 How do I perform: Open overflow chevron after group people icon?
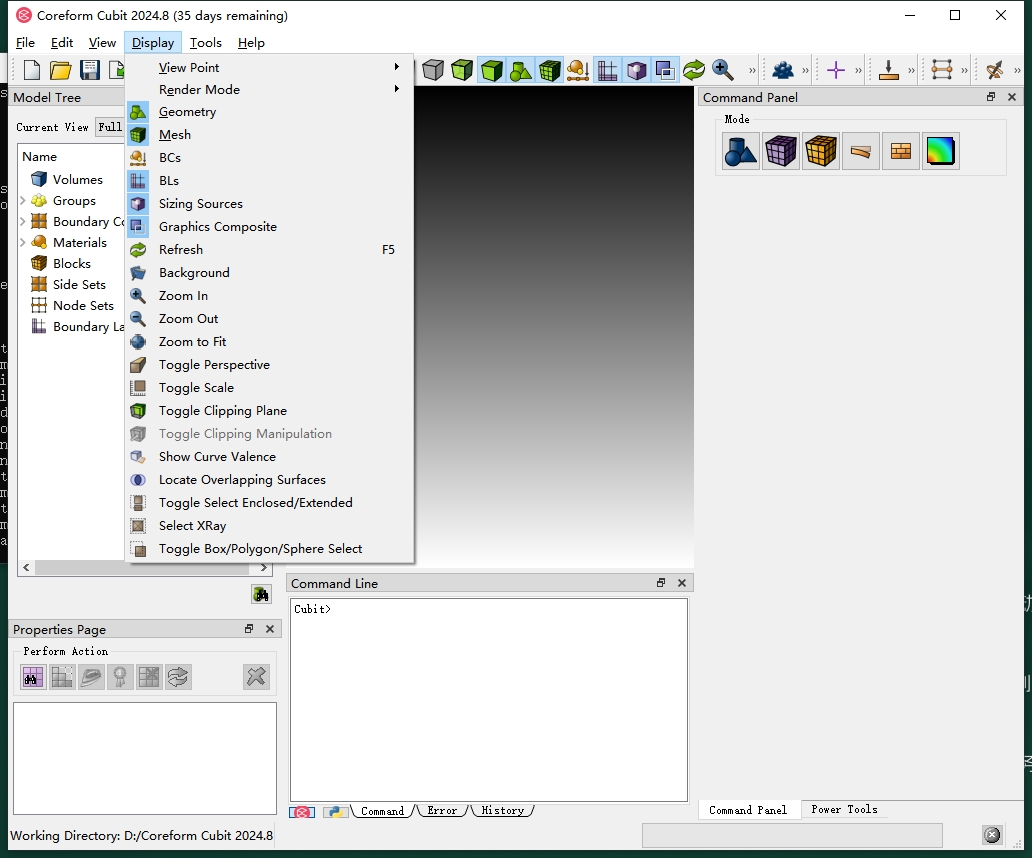(x=805, y=70)
